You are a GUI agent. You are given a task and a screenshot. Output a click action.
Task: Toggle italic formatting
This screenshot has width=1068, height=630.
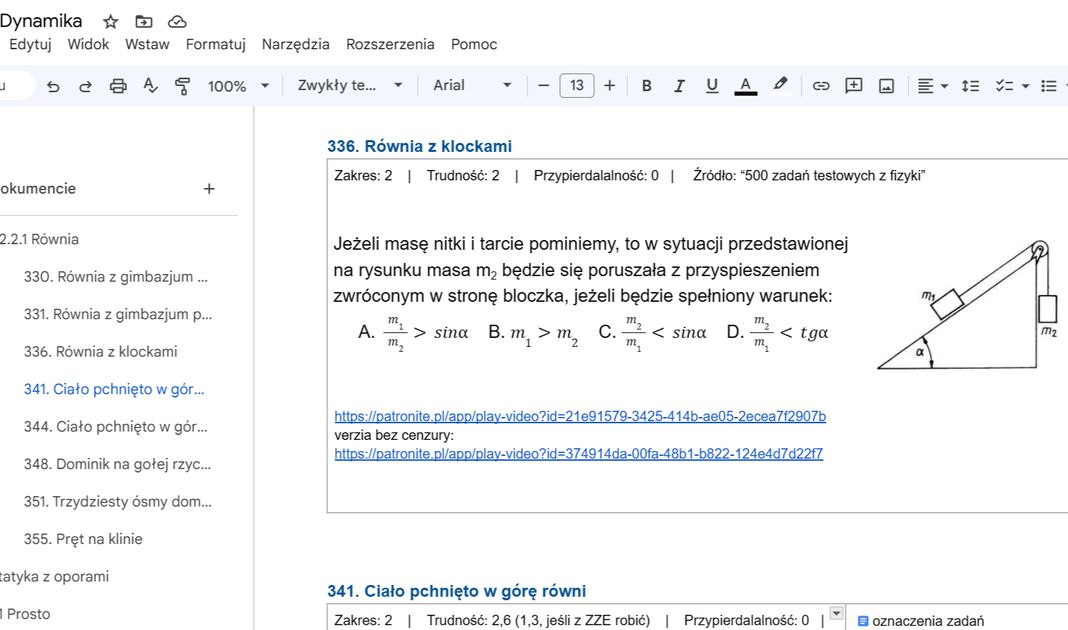tap(679, 86)
